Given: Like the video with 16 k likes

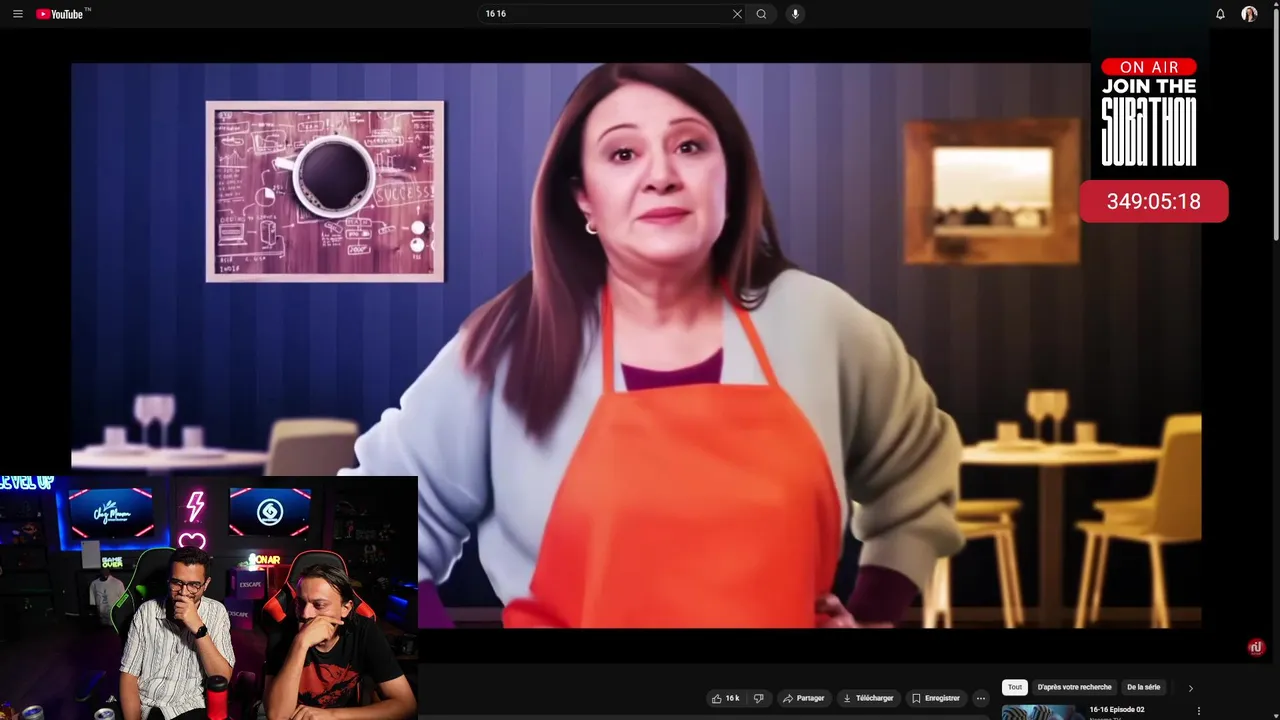Looking at the screenshot, I should pos(726,698).
